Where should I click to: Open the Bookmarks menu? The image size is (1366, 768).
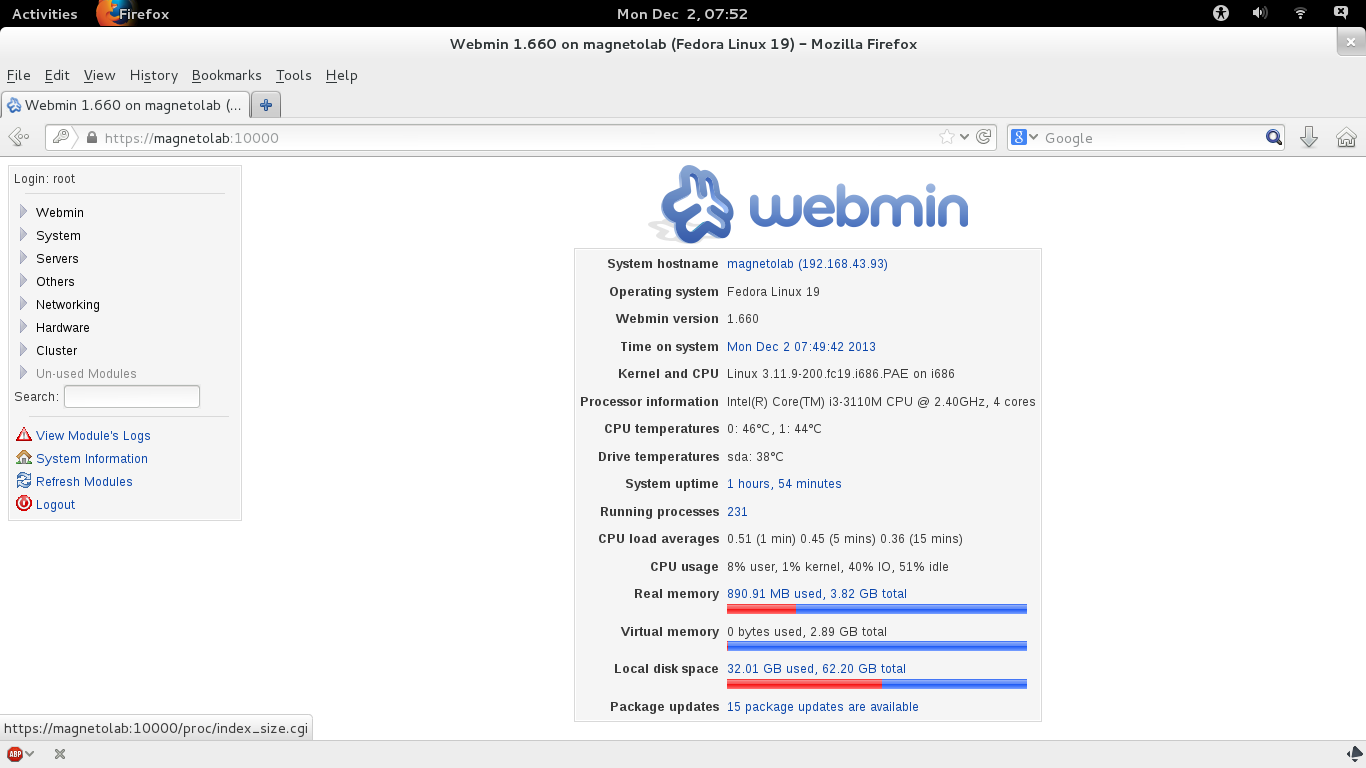click(x=226, y=75)
